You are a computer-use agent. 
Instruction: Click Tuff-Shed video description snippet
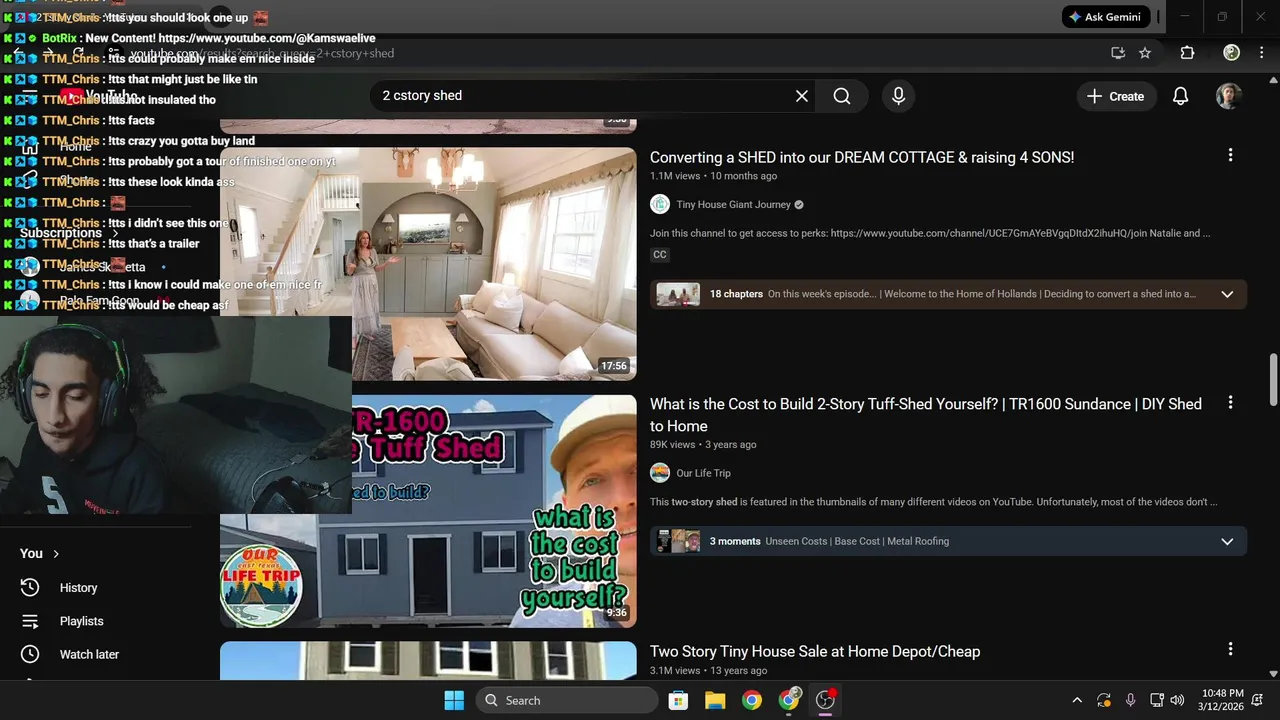click(933, 502)
